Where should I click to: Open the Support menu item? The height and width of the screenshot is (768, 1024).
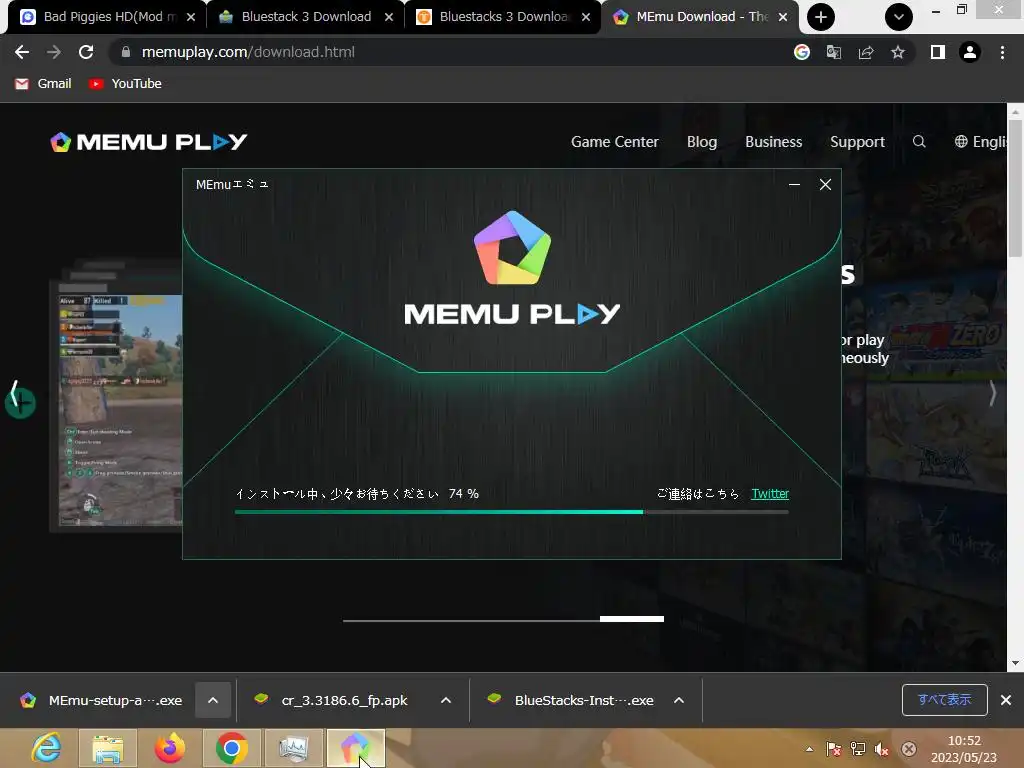[857, 142]
